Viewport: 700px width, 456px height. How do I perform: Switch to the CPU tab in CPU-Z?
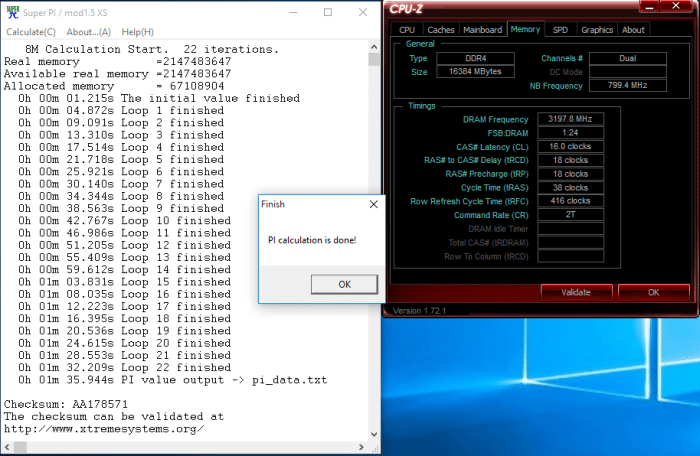[x=407, y=30]
